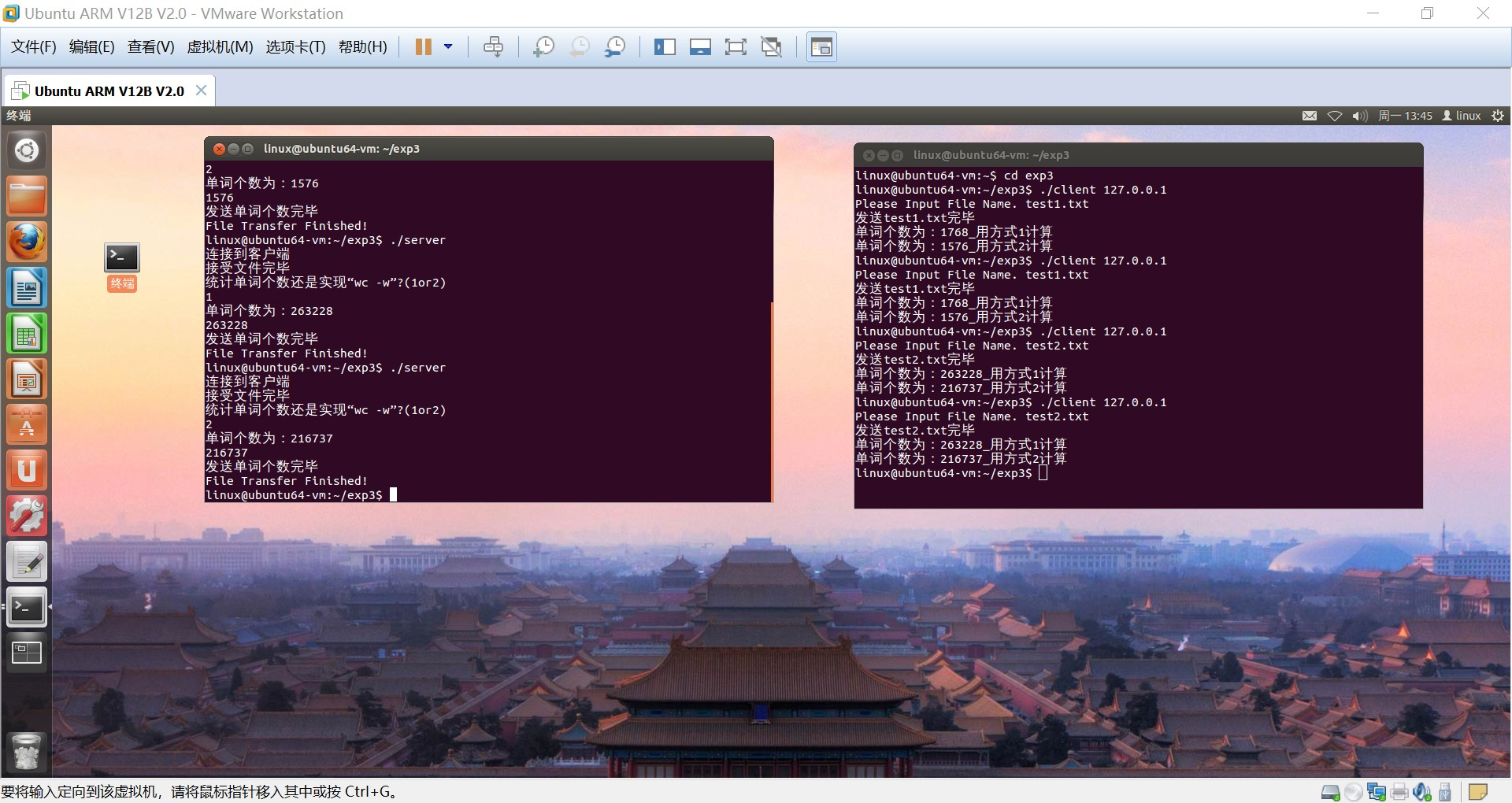The width and height of the screenshot is (1512, 803).
Task: Click the network adapter status icon
Action: pos(1377,792)
